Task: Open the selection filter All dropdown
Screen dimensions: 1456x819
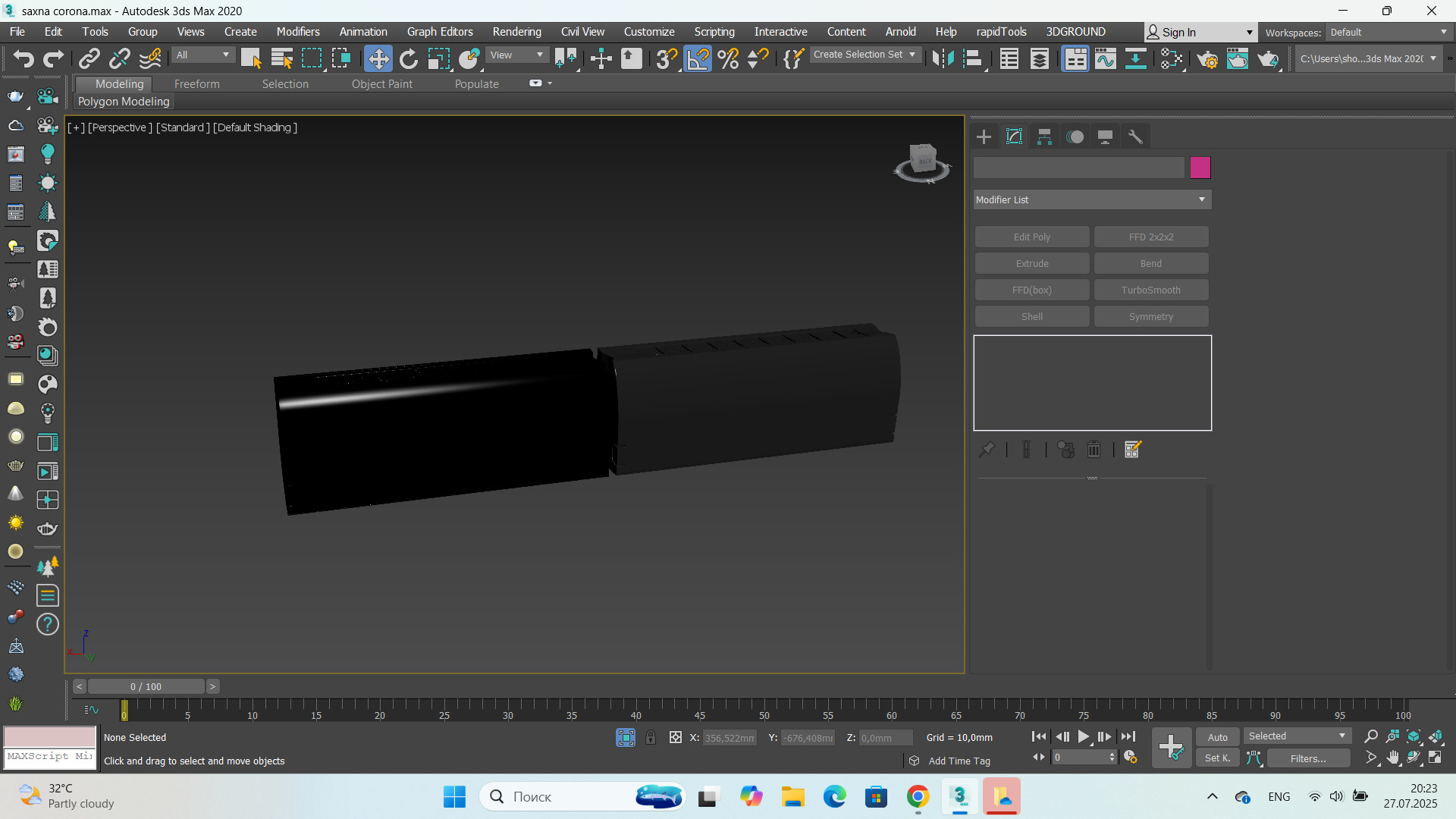Action: pos(202,55)
